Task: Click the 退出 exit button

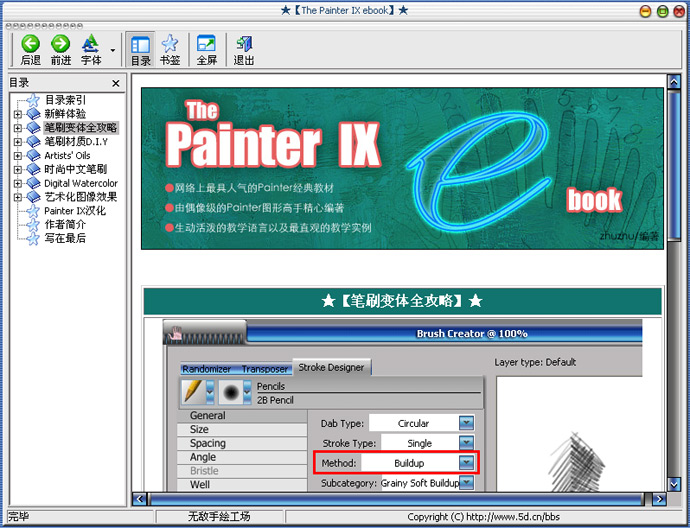Action: [x=244, y=50]
